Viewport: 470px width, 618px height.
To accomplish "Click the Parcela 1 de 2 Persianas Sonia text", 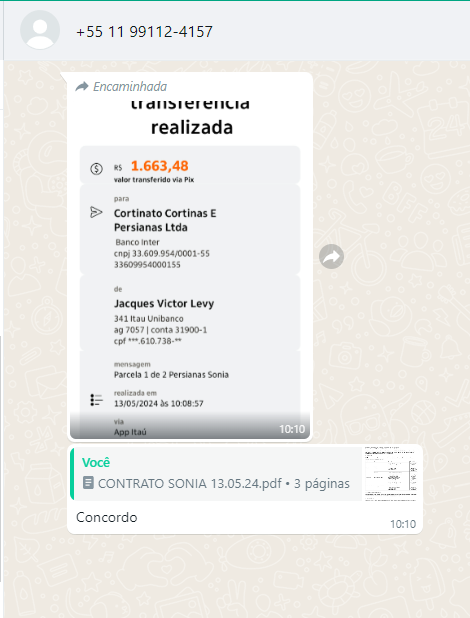I will pyautogui.click(x=171, y=374).
